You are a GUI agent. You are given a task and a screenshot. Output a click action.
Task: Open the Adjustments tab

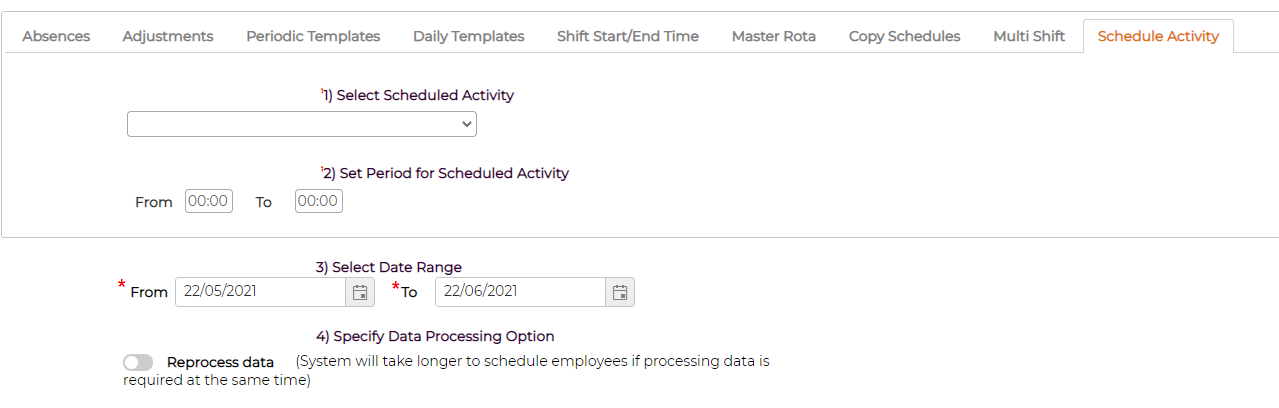[x=168, y=36]
